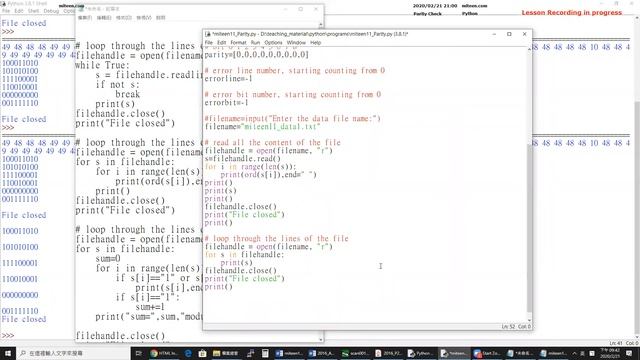
Task: Open the second menu of the Notepad window
Action: (104, 18)
